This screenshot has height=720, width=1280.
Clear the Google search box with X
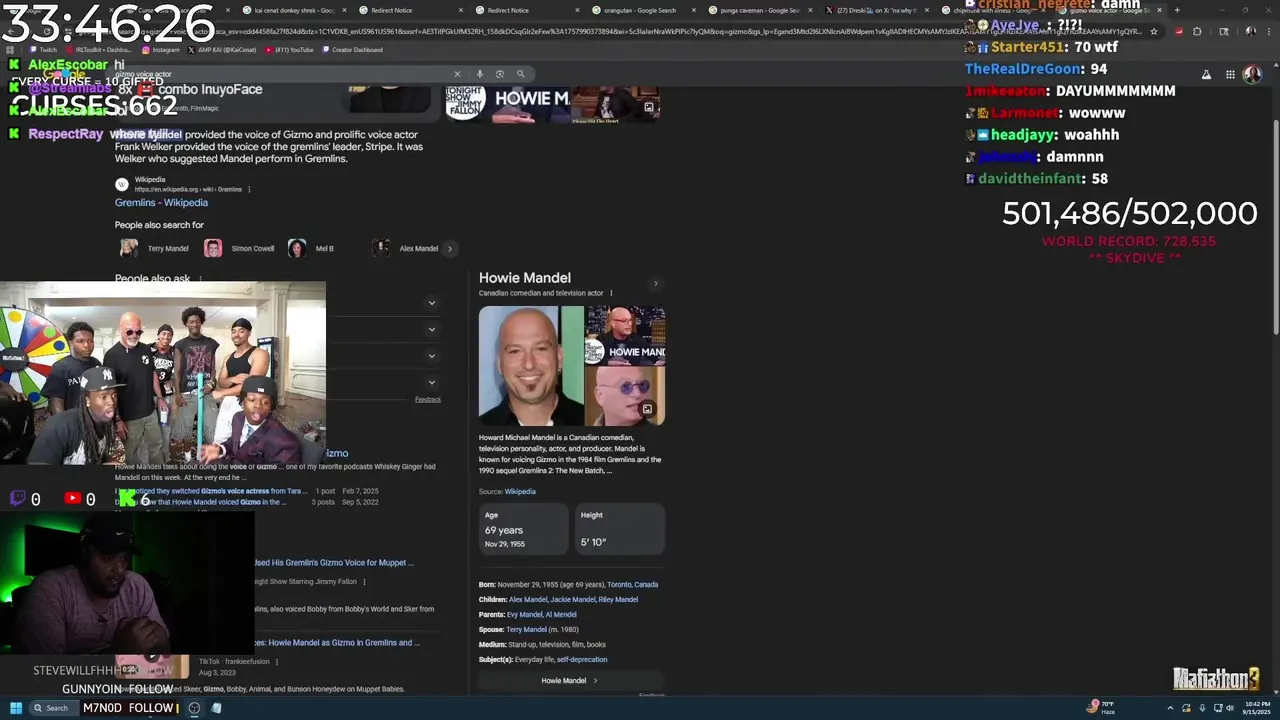pyautogui.click(x=457, y=74)
